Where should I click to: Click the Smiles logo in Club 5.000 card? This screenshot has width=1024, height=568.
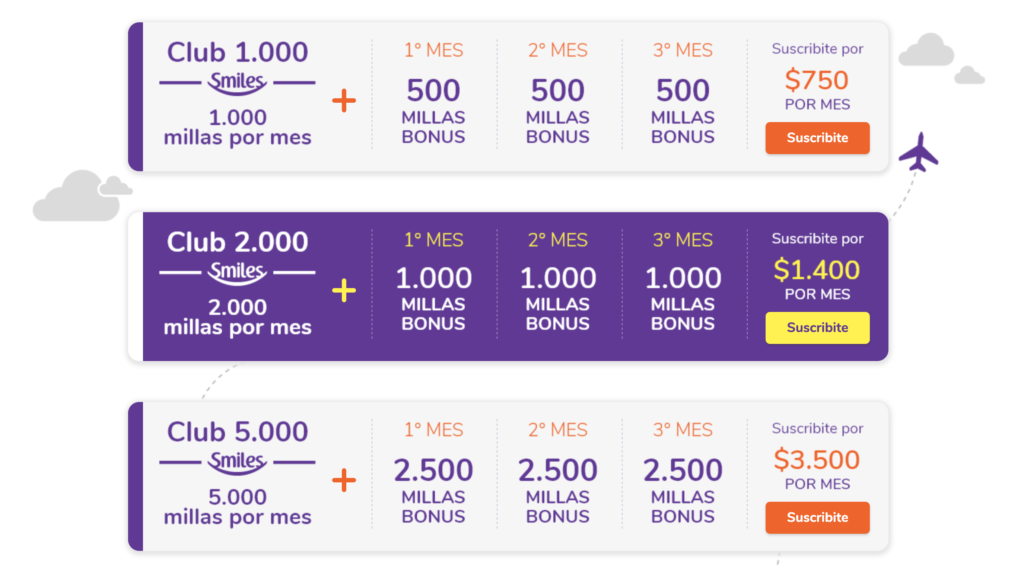click(237, 462)
